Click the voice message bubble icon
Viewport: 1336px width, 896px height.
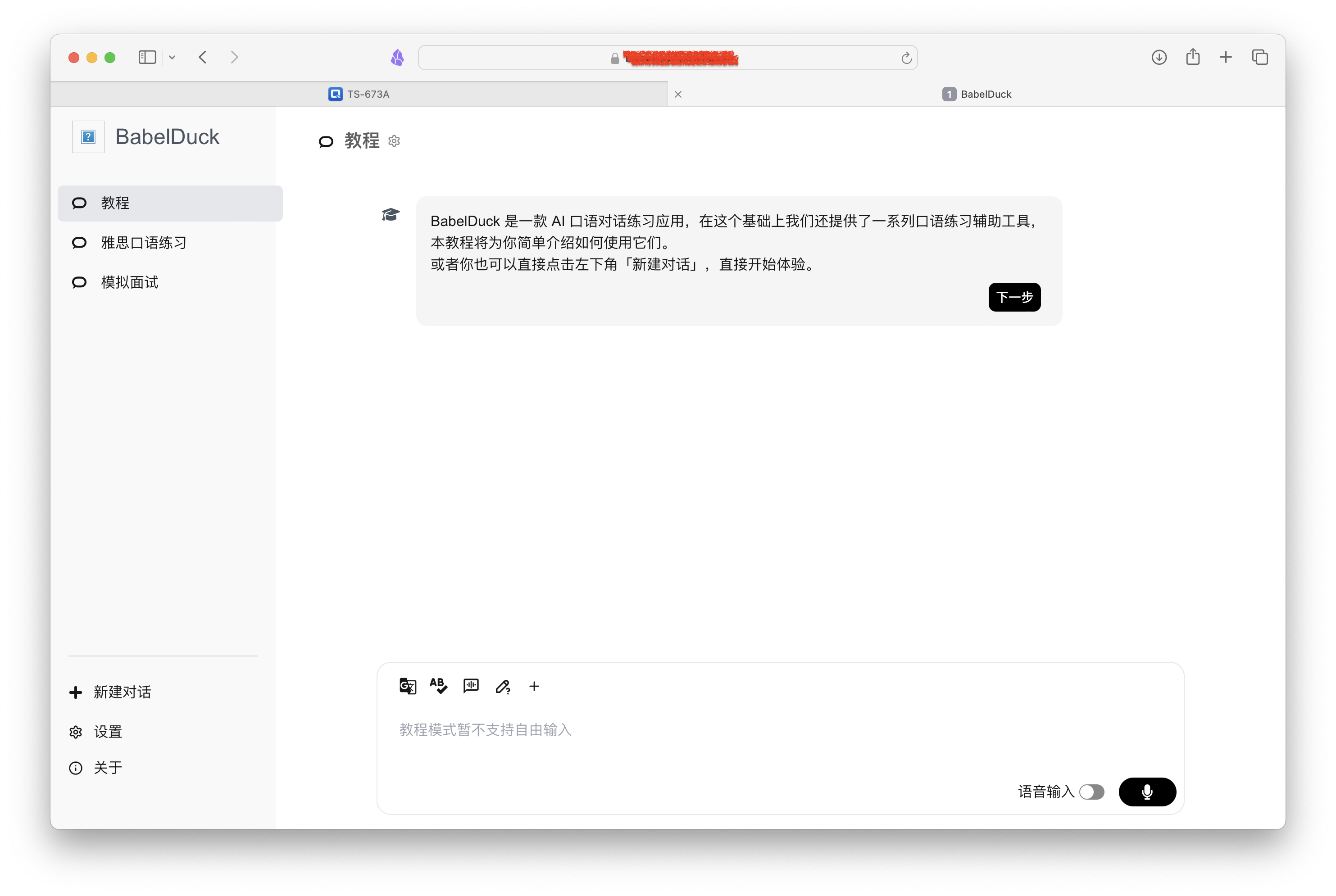(471, 686)
